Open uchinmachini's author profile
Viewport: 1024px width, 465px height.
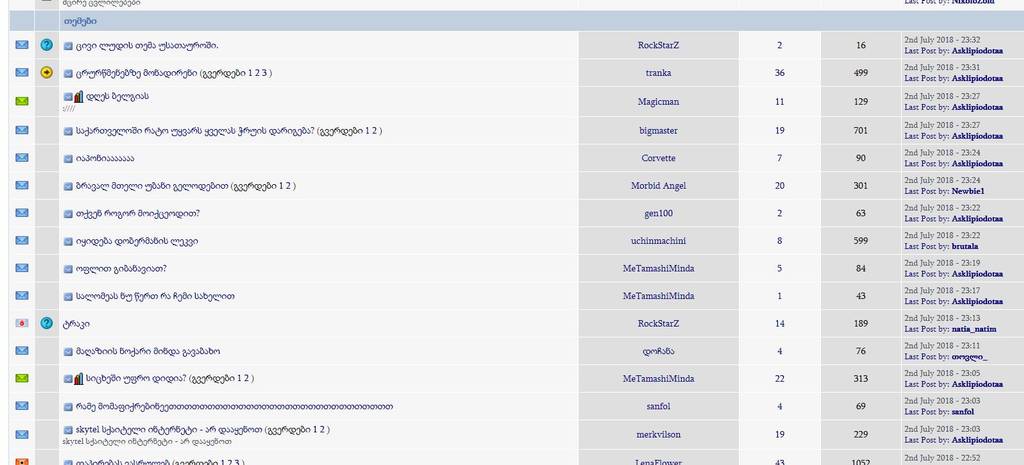point(658,241)
